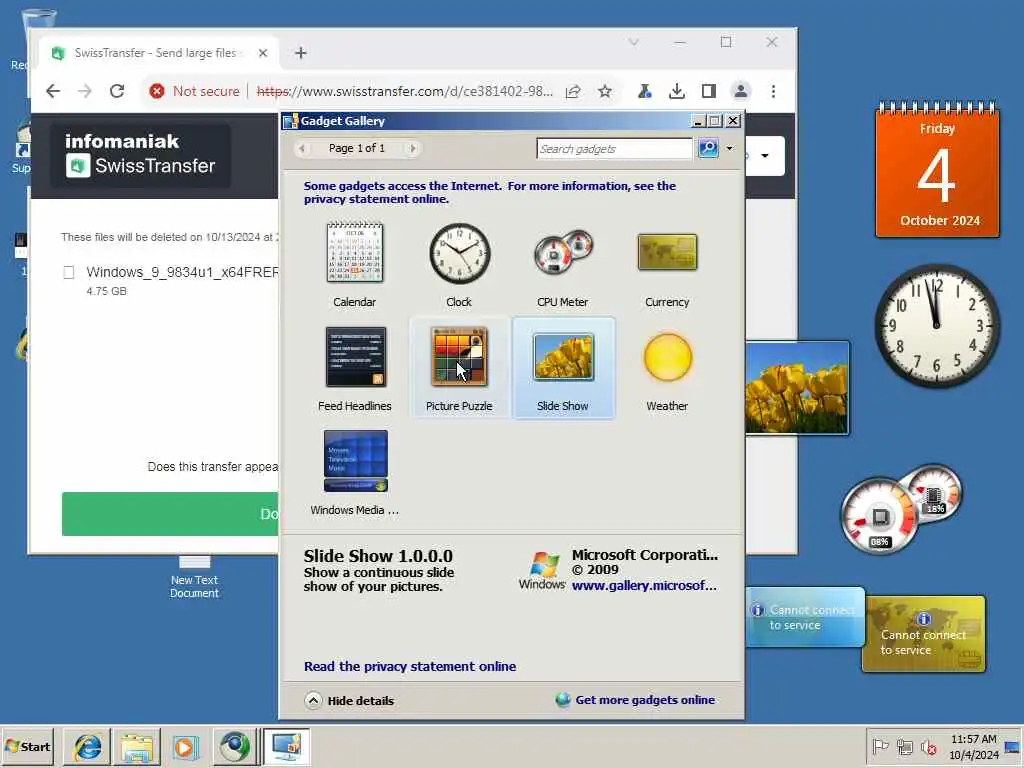This screenshot has height=768, width=1024.
Task: Switch to the Chrome taskbar button
Action: (x=234, y=746)
